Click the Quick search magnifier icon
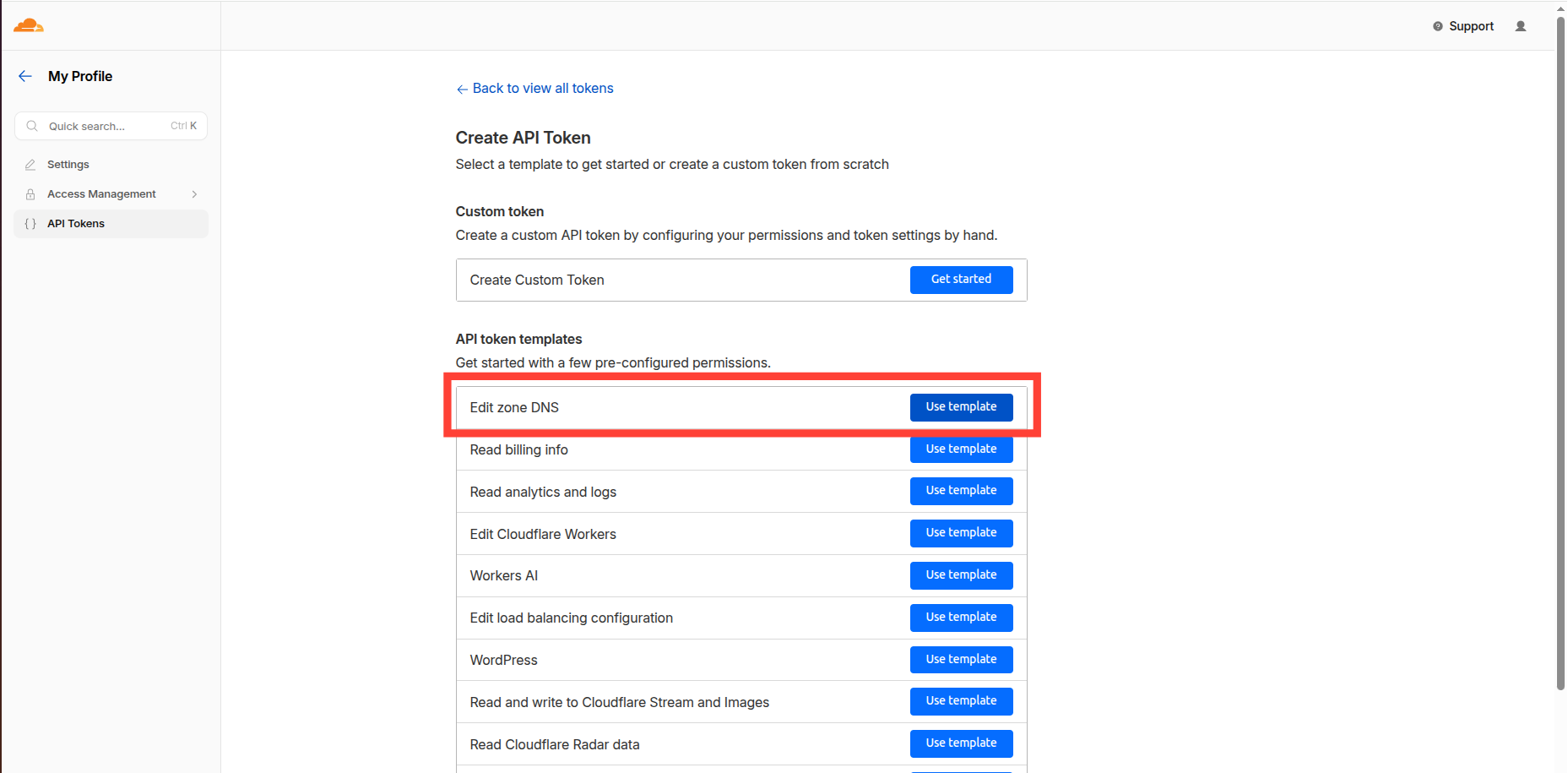Screen dimensions: 1568x773 tap(32, 126)
